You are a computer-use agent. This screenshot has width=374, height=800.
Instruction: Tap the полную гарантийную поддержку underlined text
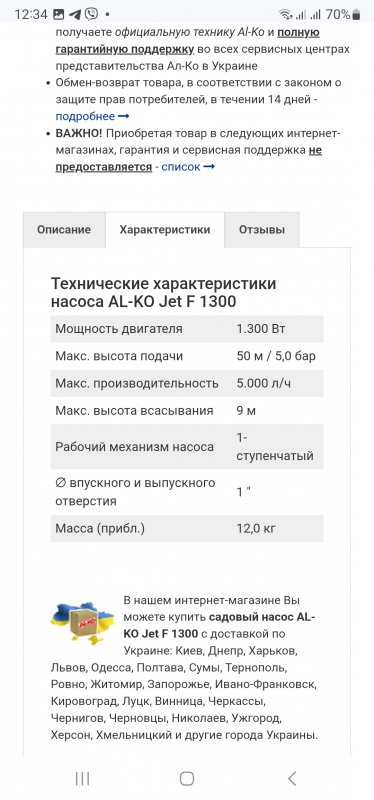click(x=188, y=41)
